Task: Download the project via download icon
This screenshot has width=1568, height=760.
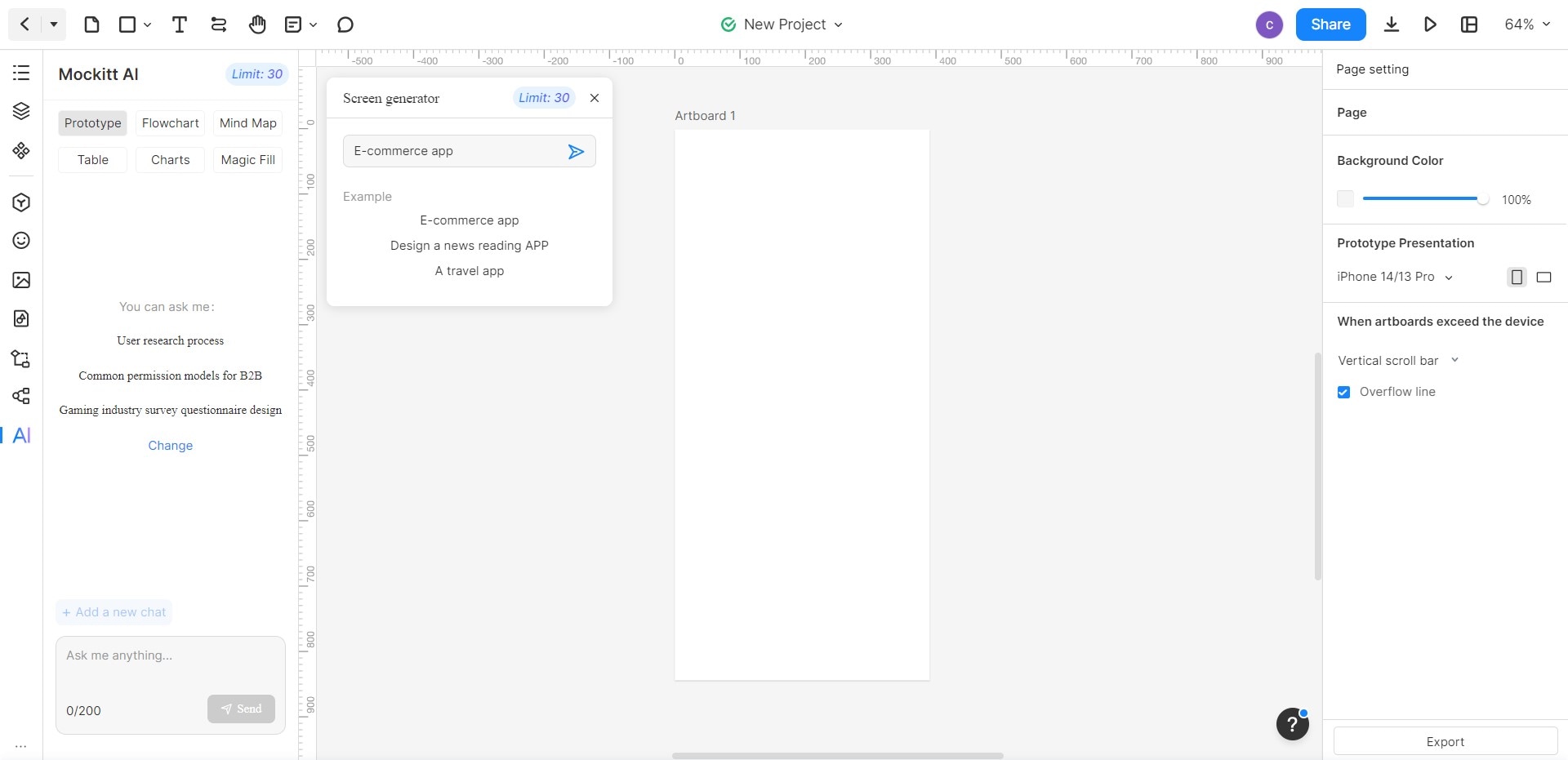Action: (x=1392, y=24)
